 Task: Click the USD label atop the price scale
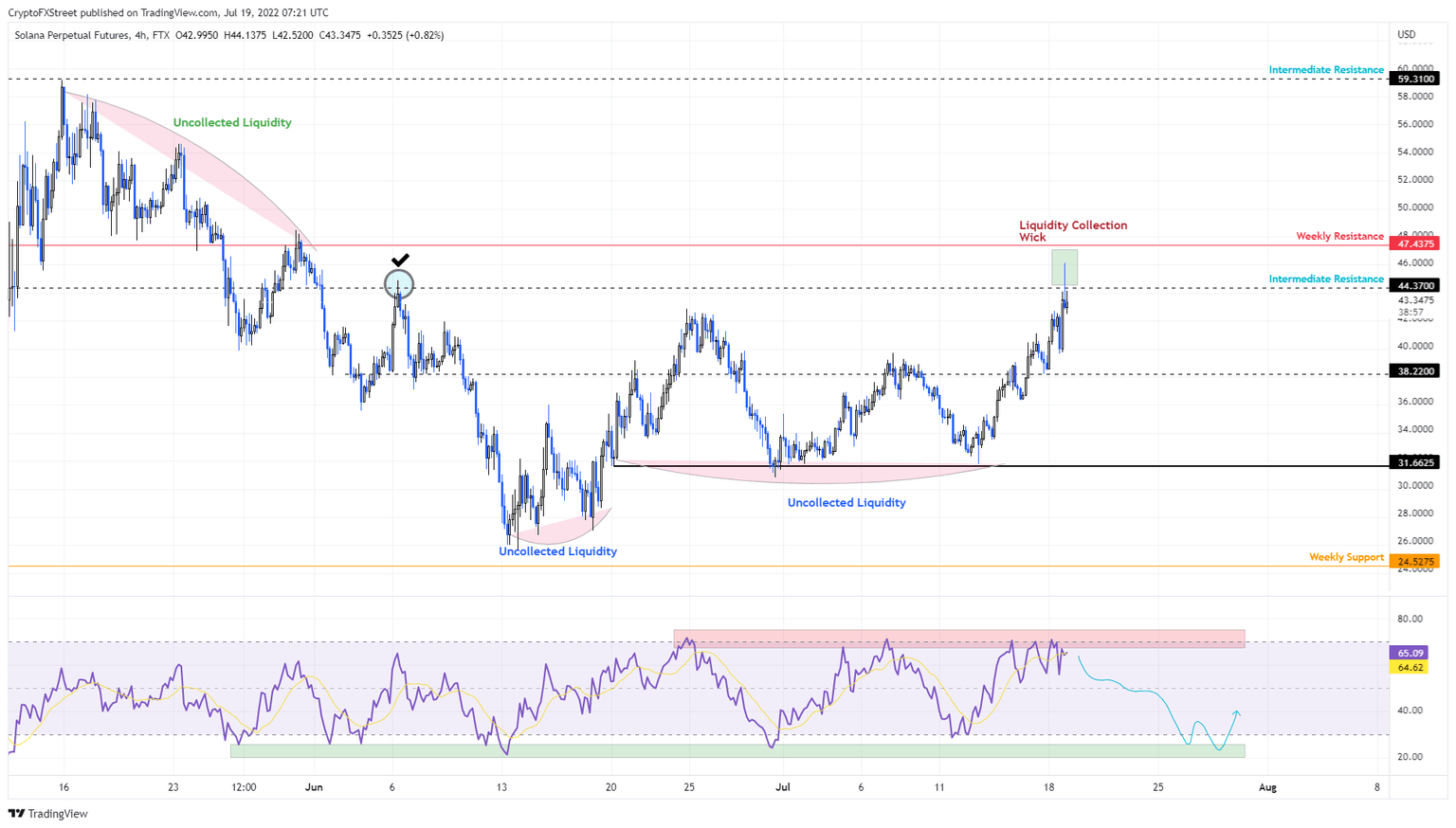click(x=1406, y=34)
